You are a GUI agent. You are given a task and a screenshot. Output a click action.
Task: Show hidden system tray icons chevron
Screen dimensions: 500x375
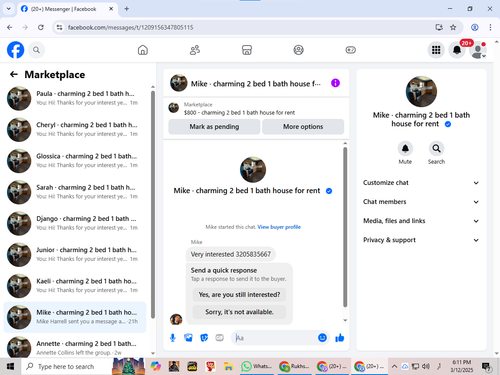[x=394, y=367]
